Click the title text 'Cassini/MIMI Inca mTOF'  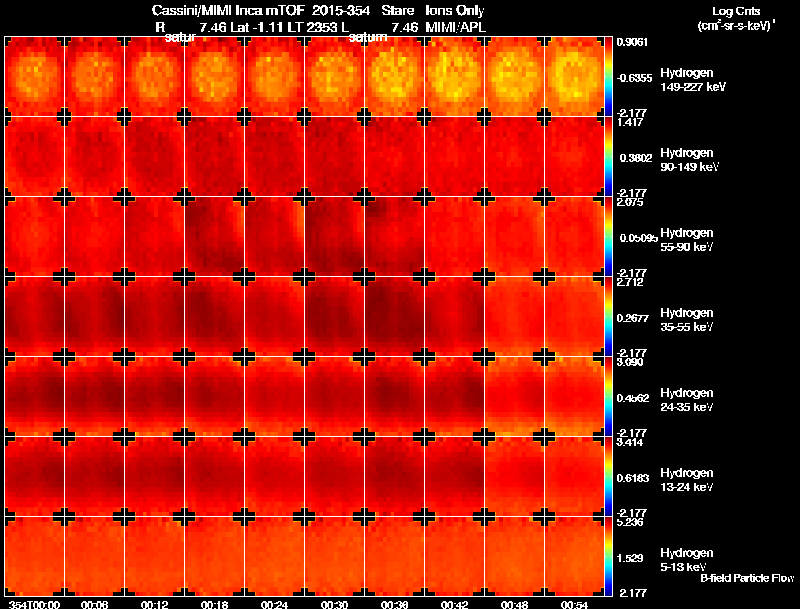pos(228,11)
